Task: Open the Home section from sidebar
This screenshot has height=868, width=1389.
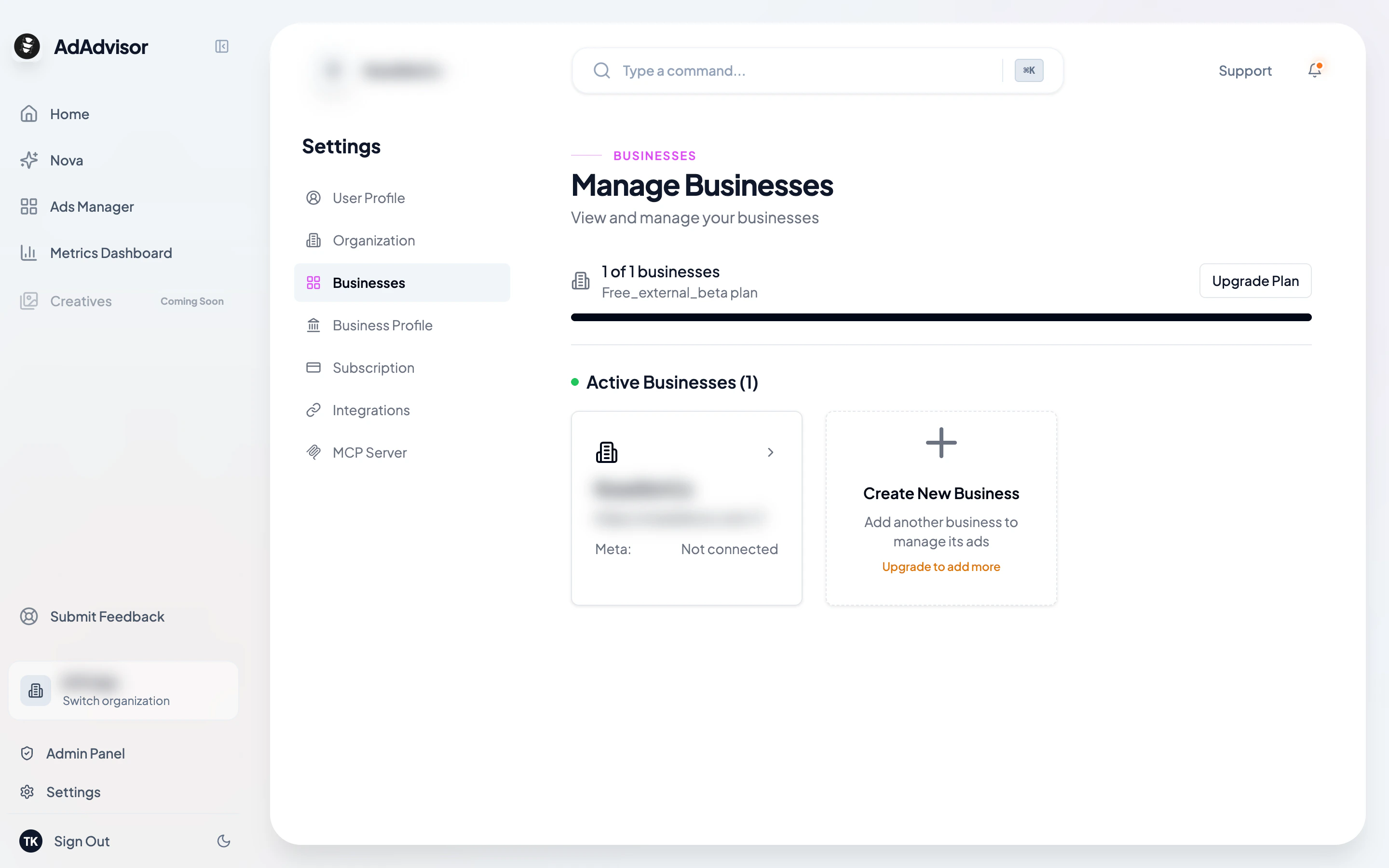Action: (x=69, y=114)
